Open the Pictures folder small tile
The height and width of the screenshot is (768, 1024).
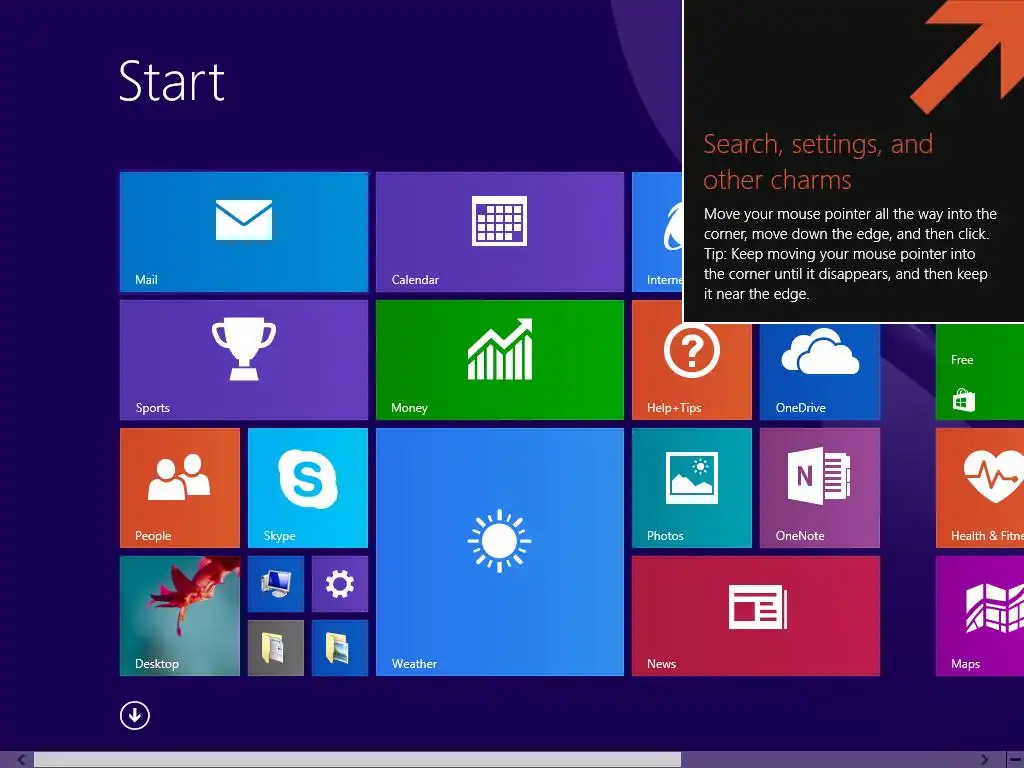(340, 648)
